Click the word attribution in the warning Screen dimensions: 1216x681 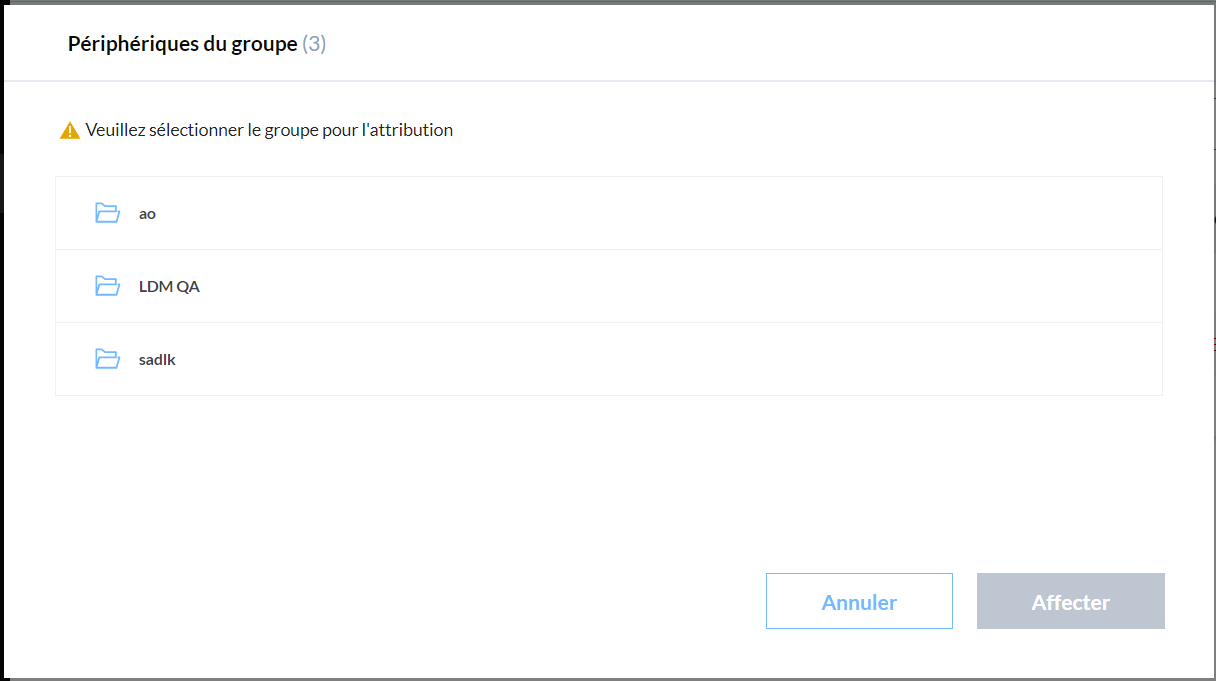(412, 130)
